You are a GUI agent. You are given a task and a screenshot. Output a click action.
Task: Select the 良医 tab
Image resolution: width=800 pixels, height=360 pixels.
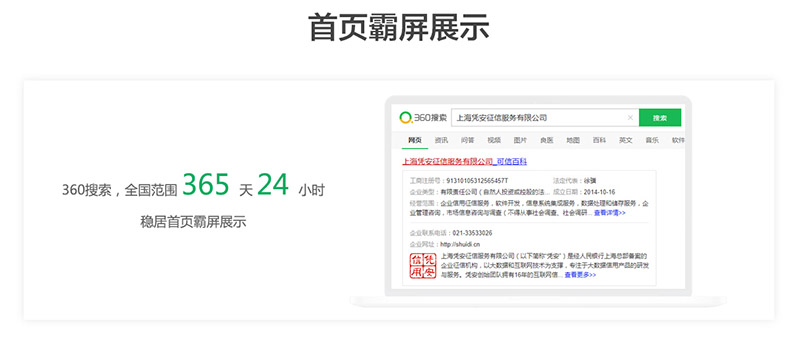[546, 140]
